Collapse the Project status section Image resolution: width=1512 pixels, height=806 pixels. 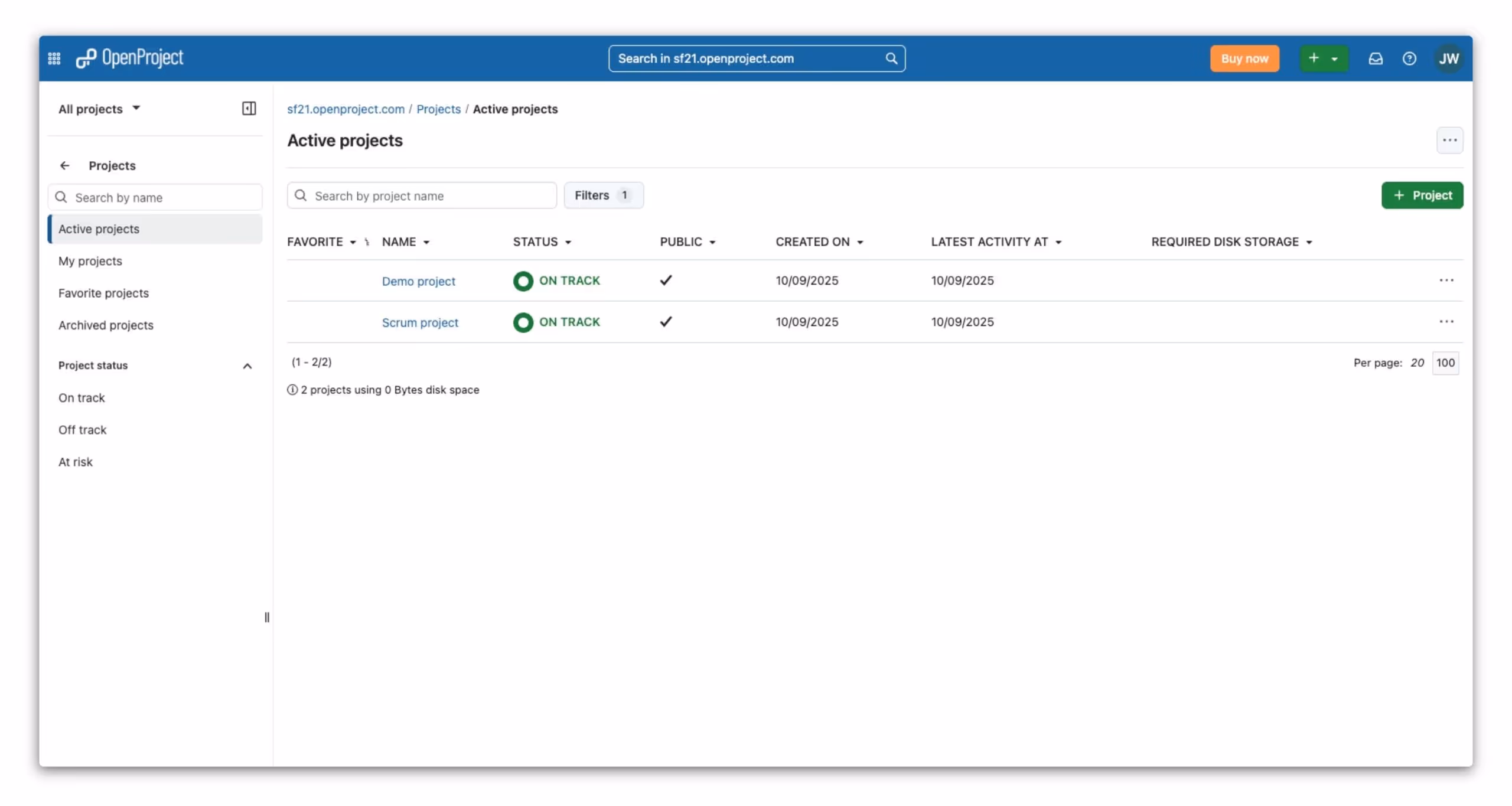247,366
